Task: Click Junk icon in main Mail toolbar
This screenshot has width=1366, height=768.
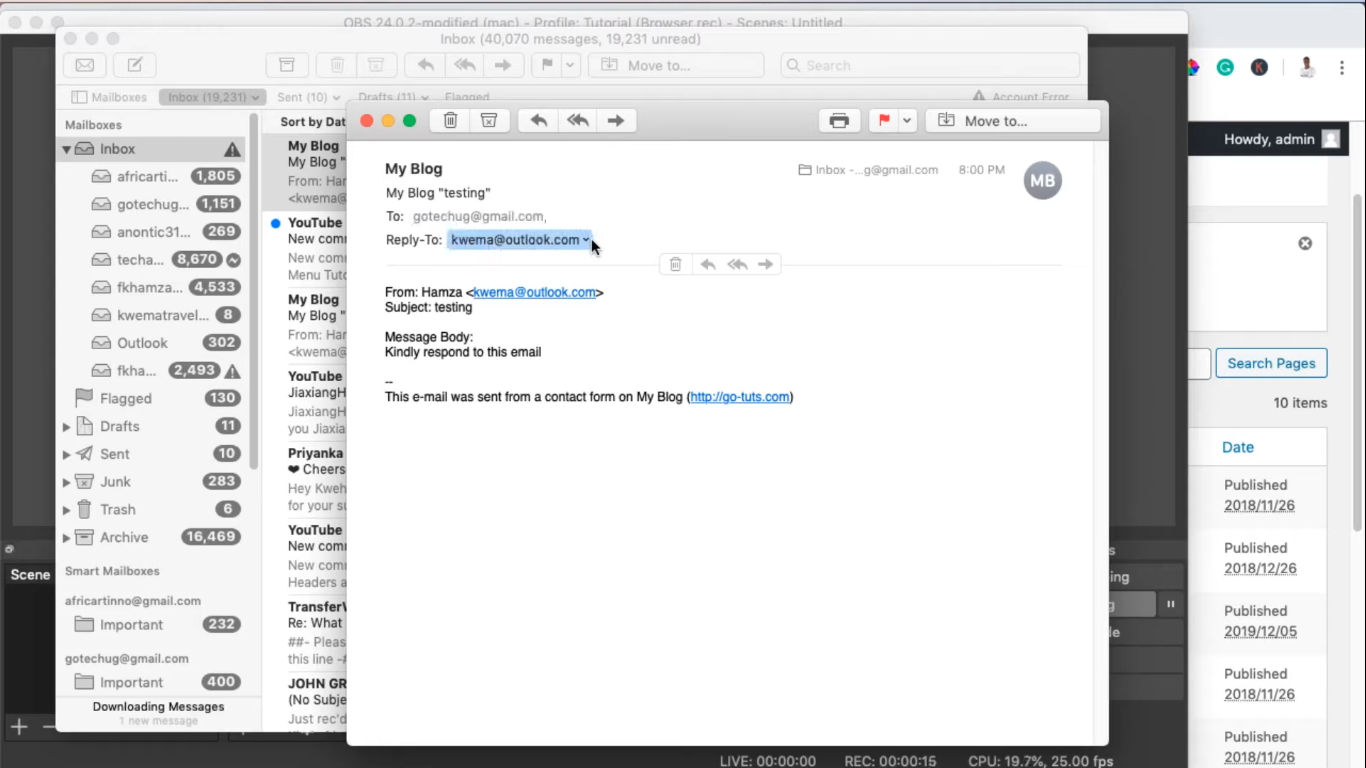Action: click(x=376, y=65)
